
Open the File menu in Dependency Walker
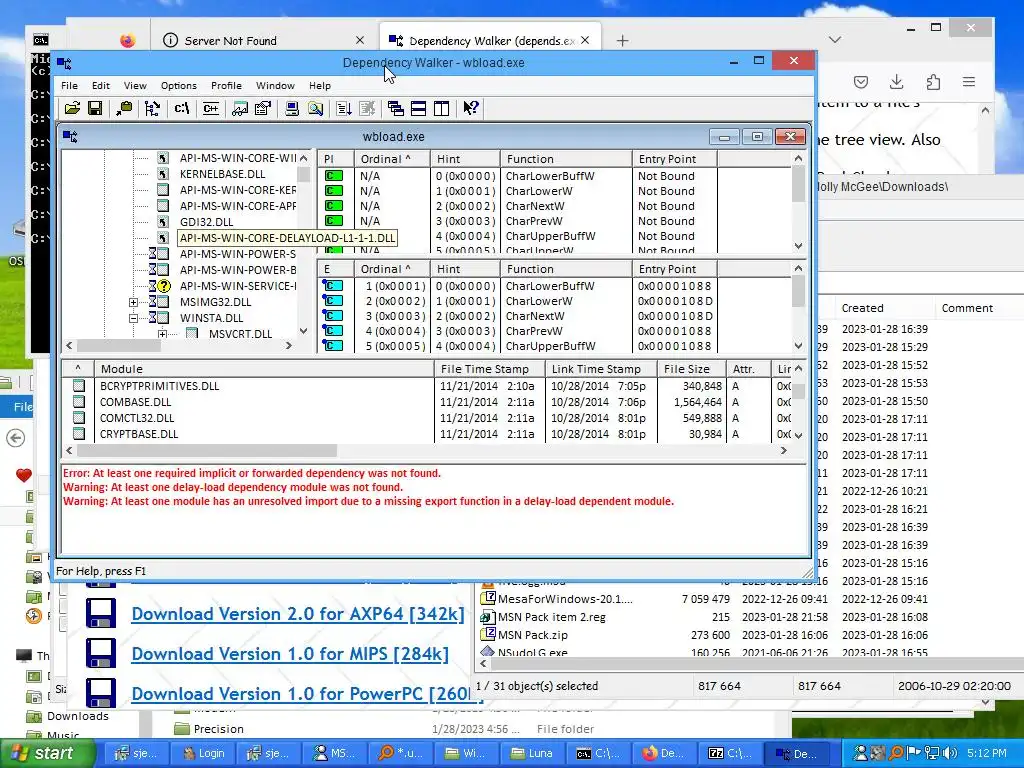(x=69, y=86)
